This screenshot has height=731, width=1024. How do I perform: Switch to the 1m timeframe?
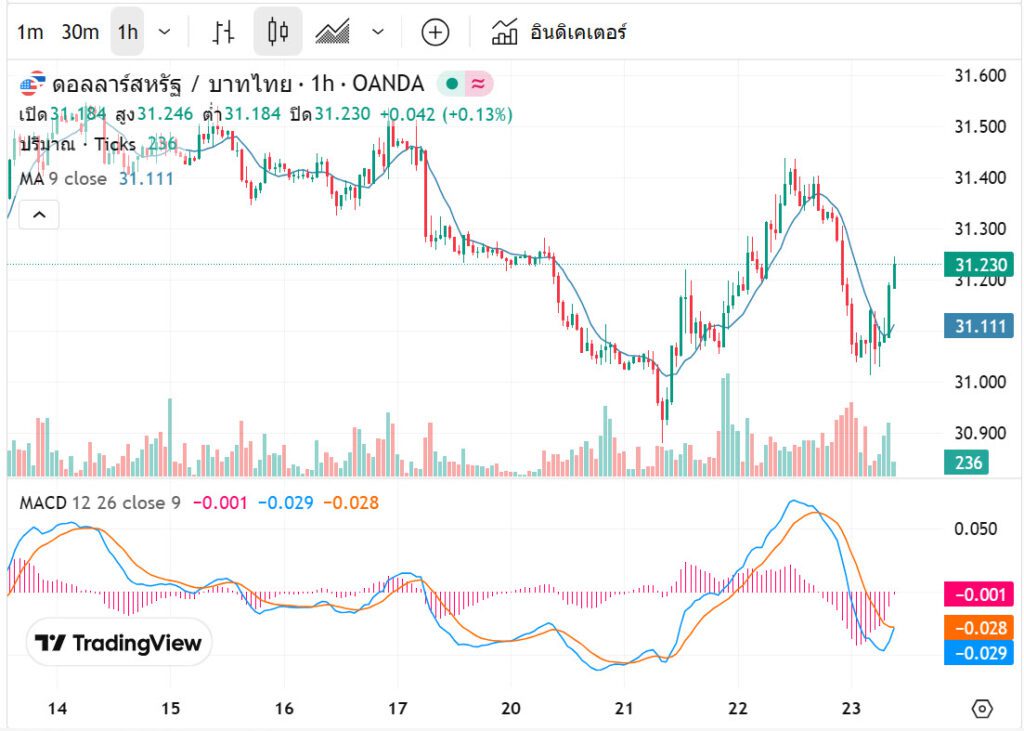tap(30, 32)
